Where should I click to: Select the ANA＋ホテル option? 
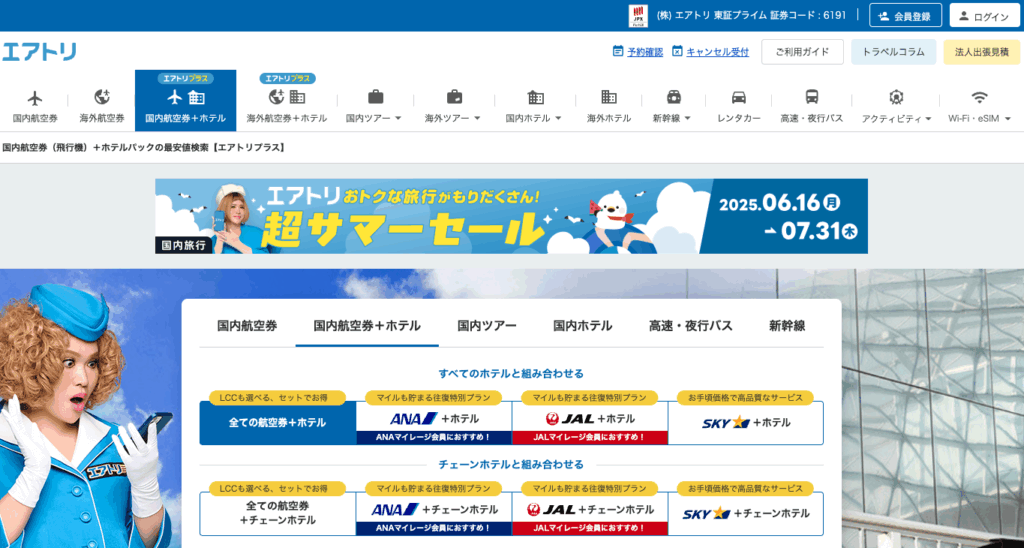coord(434,423)
